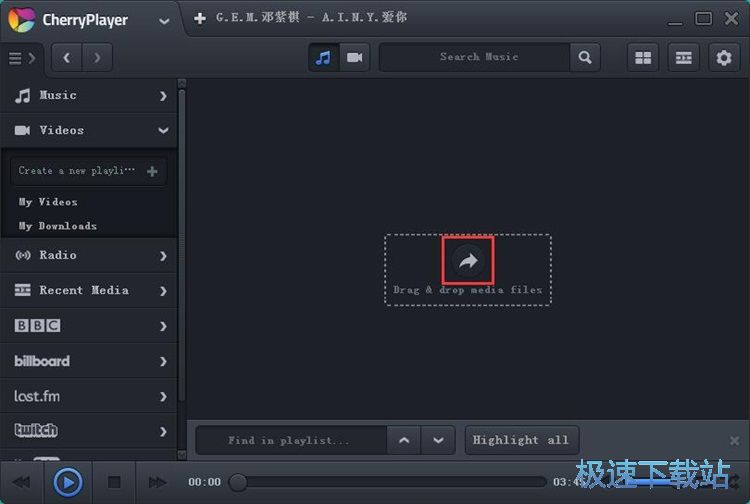Image resolution: width=750 pixels, height=504 pixels.
Task: Collapse Videos chevron arrow
Action: (x=163, y=131)
